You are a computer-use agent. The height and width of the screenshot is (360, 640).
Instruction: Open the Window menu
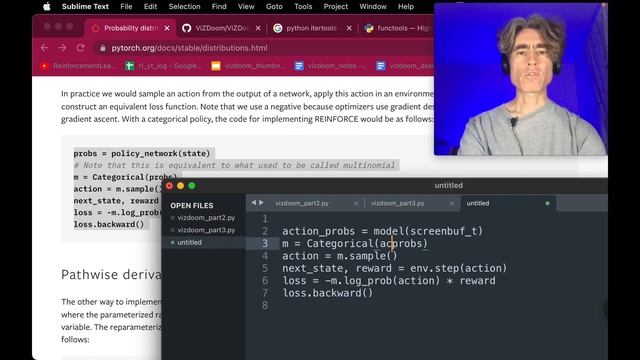373,7
